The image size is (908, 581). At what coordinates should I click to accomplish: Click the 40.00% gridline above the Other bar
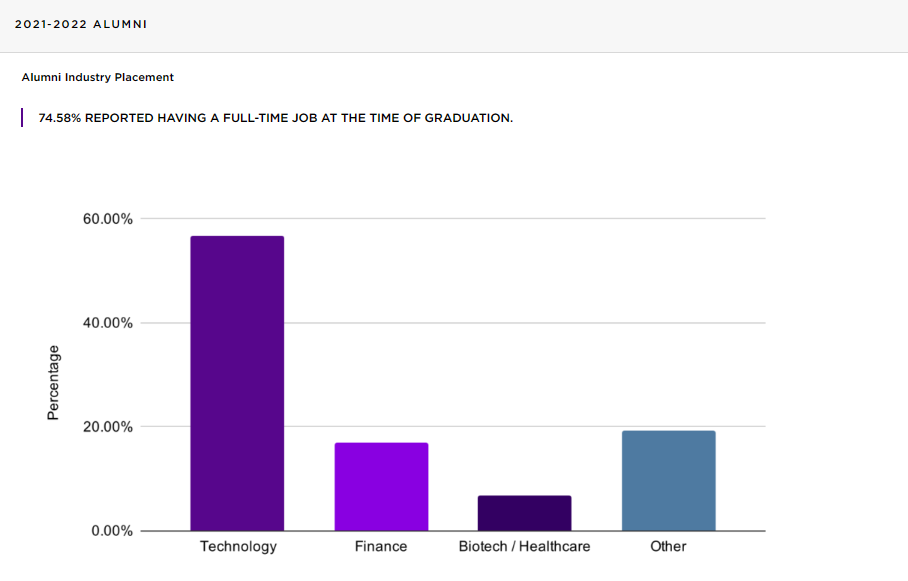(x=668, y=323)
